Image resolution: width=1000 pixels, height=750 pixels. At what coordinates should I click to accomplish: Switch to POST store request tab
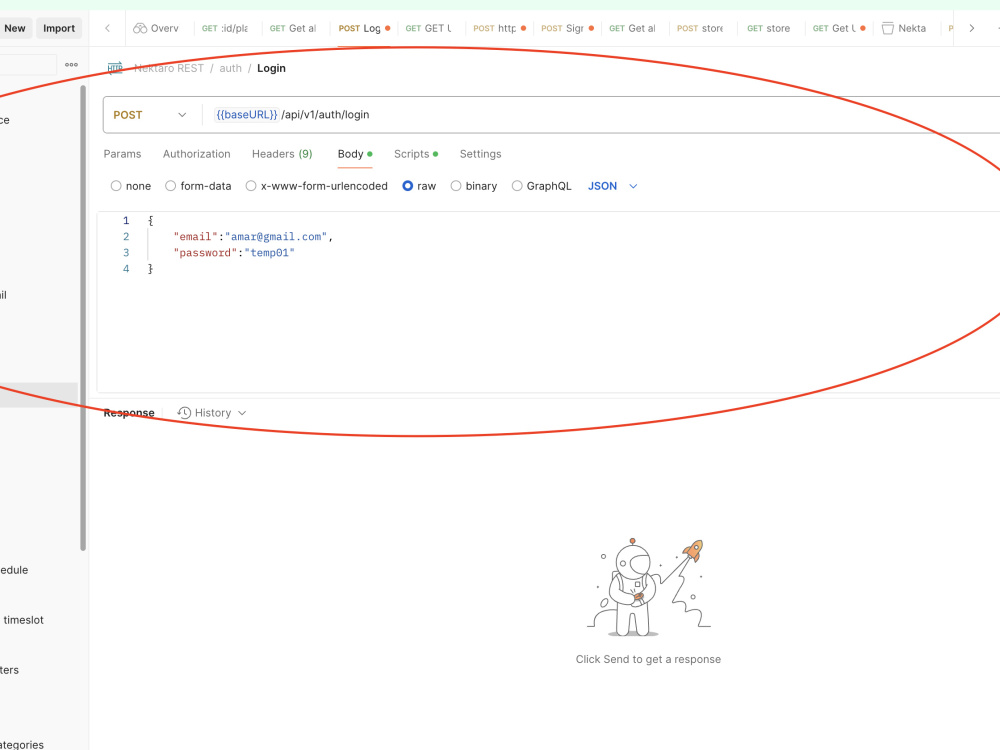pyautogui.click(x=700, y=28)
